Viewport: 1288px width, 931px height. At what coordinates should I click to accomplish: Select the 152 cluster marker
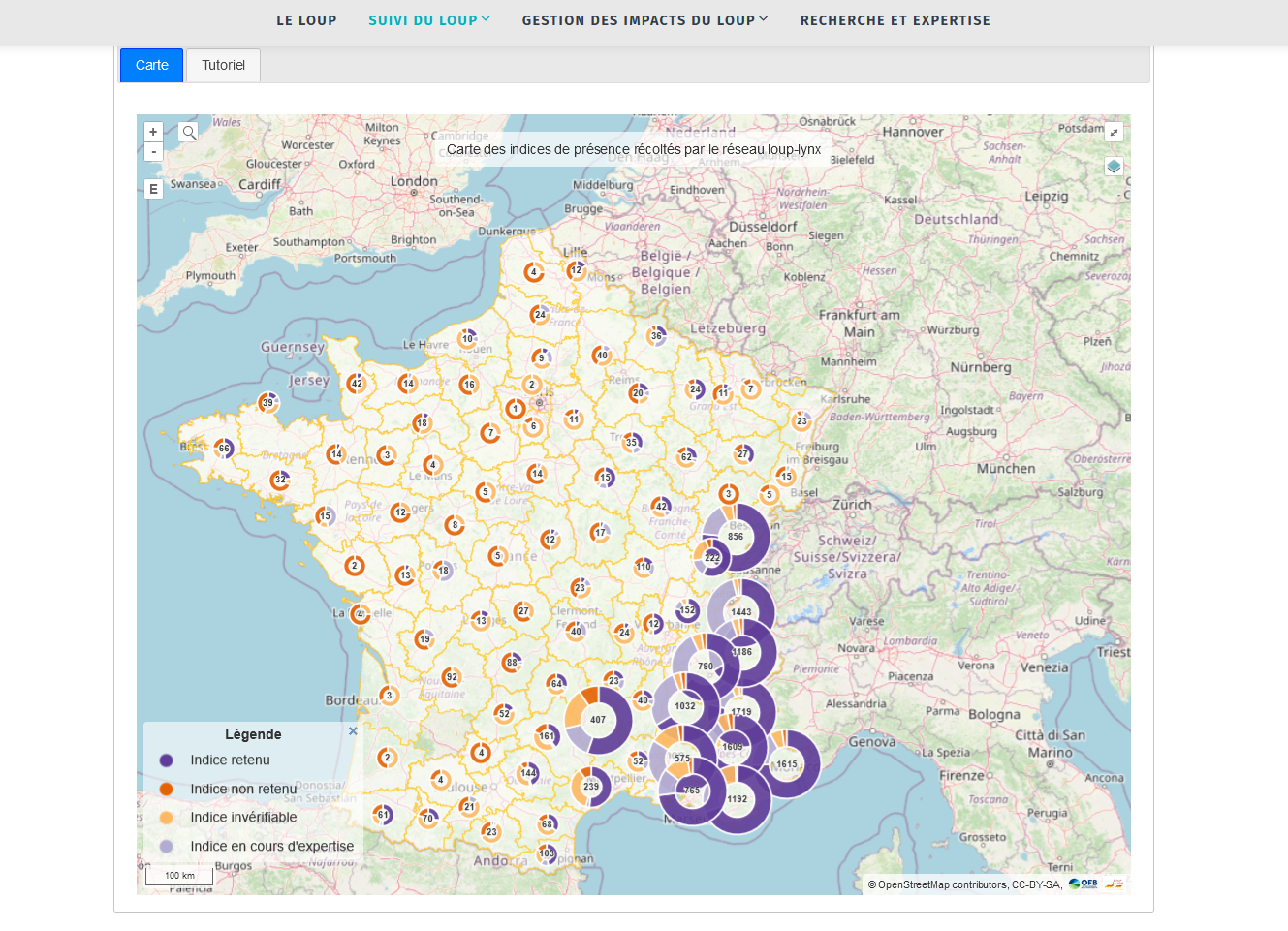[x=687, y=610]
